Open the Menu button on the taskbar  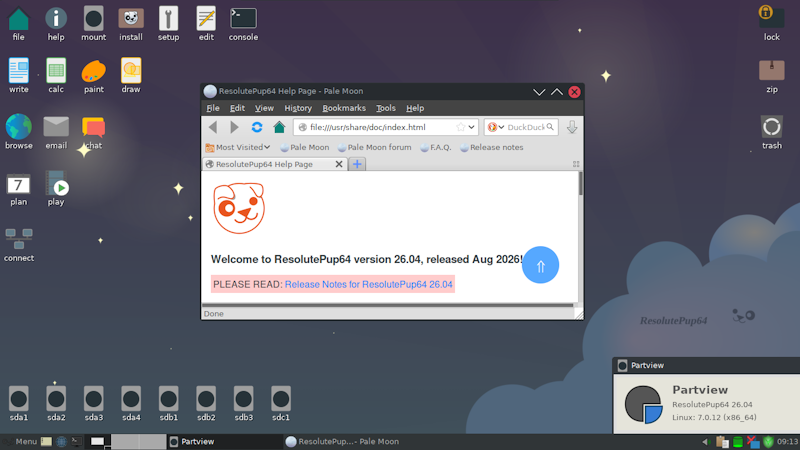pos(20,442)
